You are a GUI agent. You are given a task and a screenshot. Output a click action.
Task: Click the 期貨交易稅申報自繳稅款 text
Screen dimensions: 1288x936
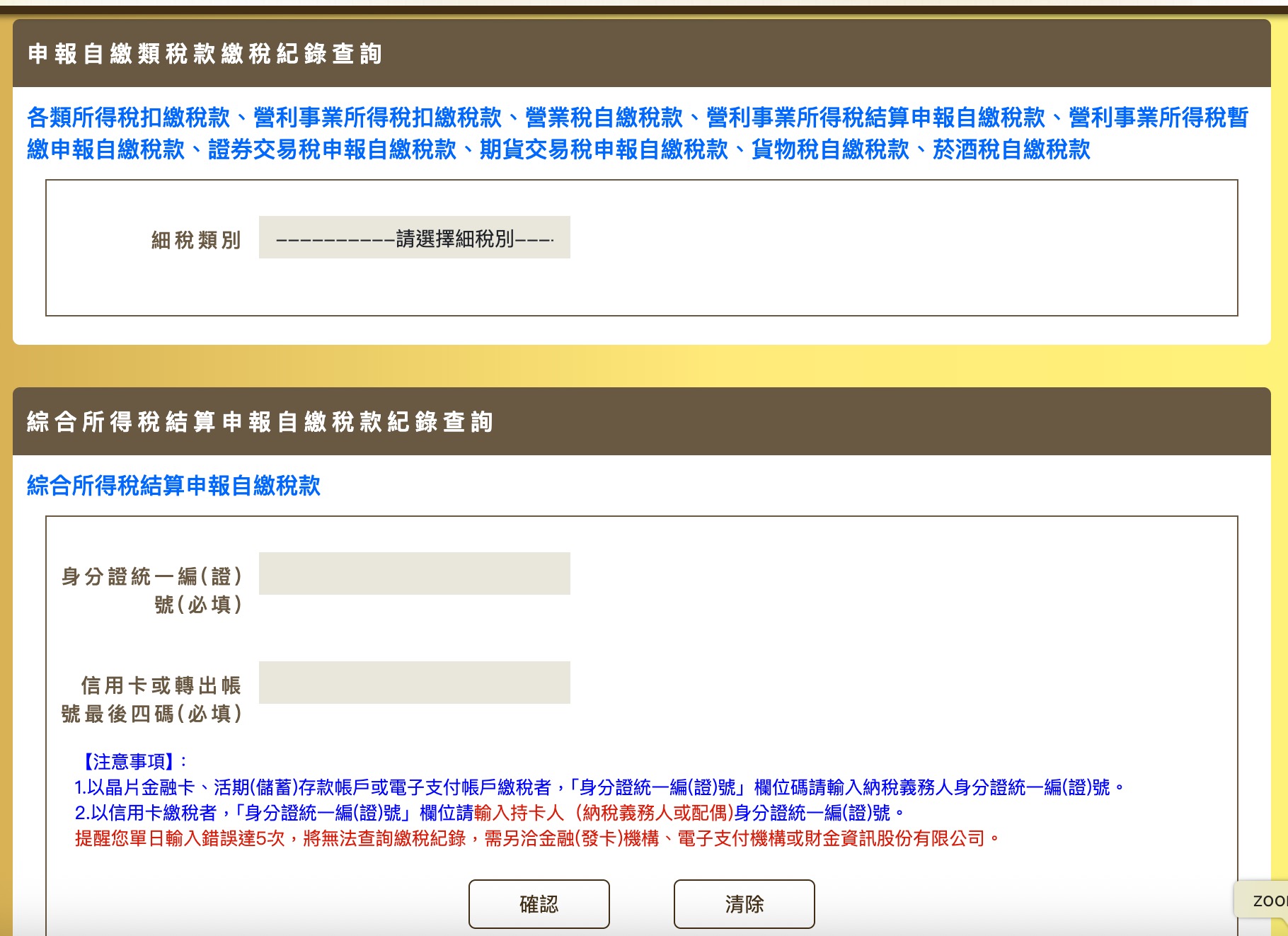pos(604,149)
